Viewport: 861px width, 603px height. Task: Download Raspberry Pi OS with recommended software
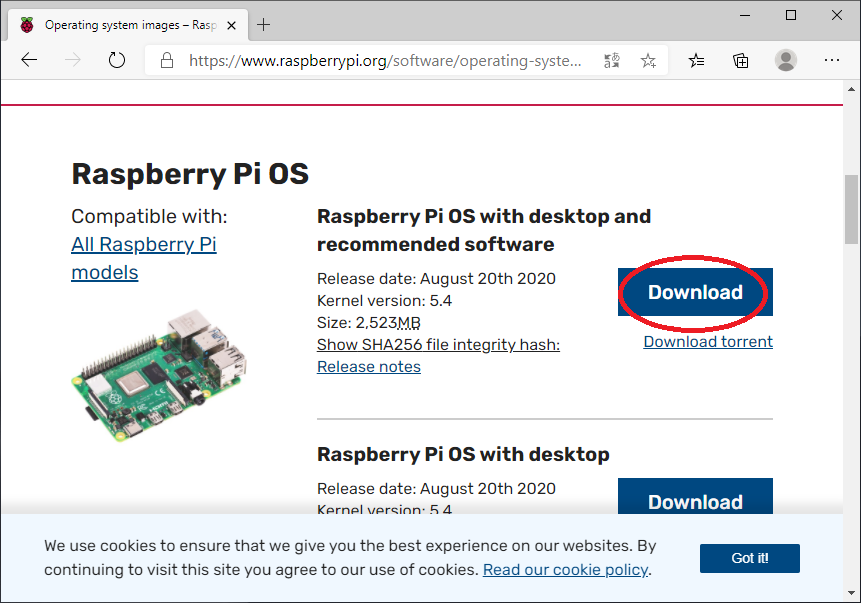pyautogui.click(x=695, y=292)
